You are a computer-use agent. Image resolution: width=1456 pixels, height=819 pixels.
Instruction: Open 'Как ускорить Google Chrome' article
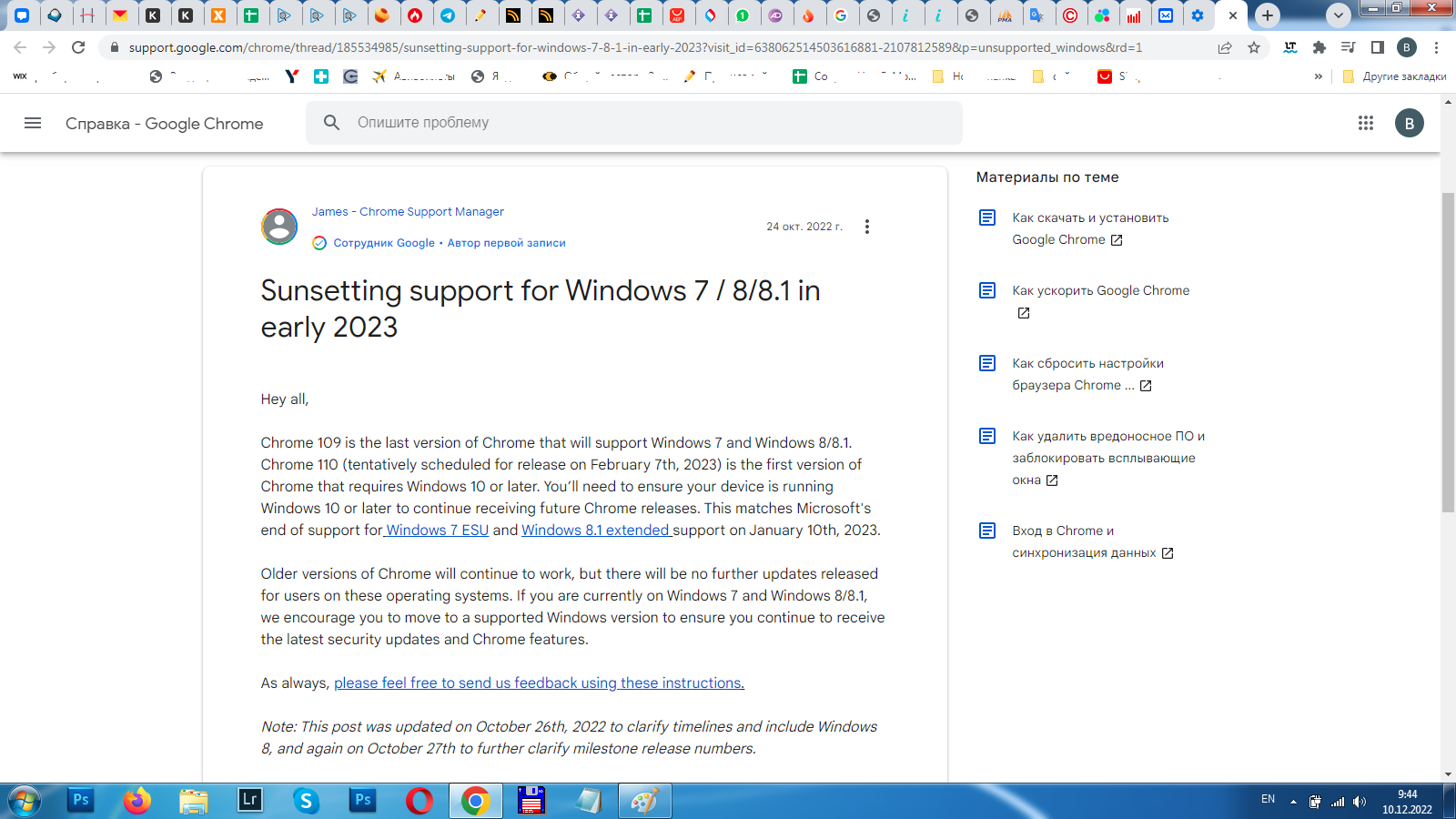(1100, 290)
